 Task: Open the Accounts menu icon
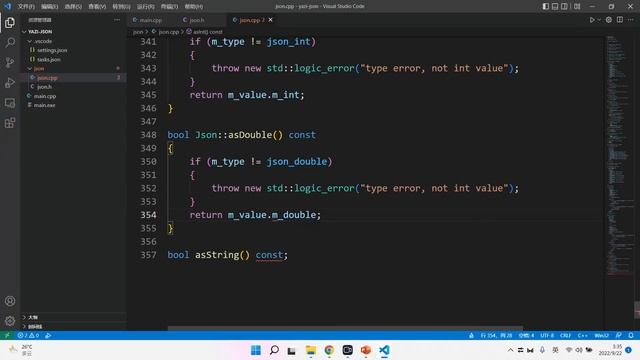pyautogui.click(x=10, y=301)
